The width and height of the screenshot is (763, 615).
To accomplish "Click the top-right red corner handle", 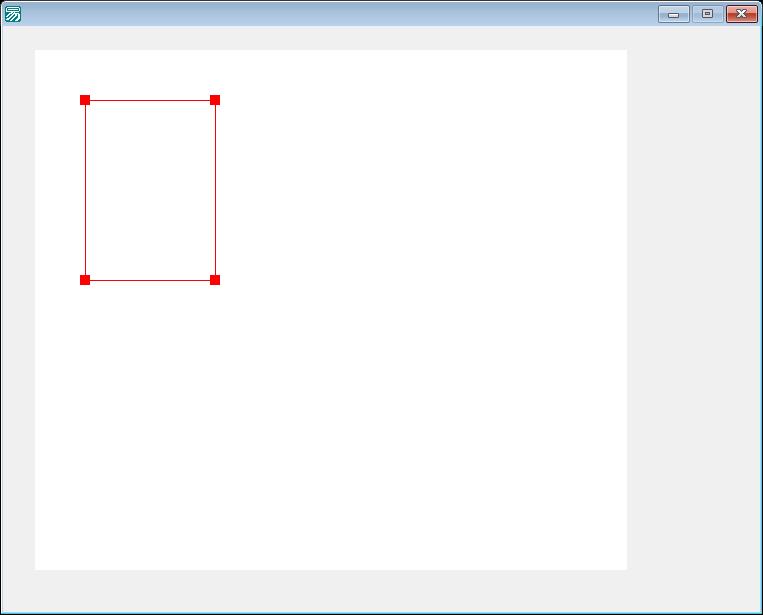I will point(215,100).
